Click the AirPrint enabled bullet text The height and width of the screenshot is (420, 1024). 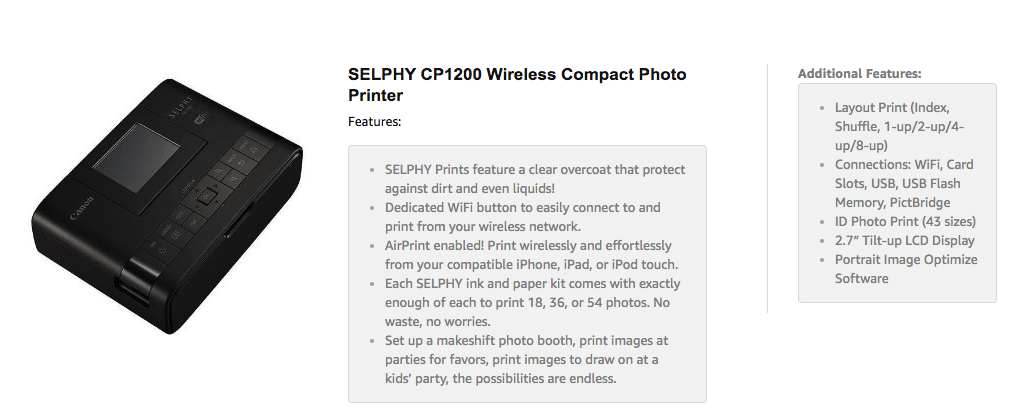(531, 255)
